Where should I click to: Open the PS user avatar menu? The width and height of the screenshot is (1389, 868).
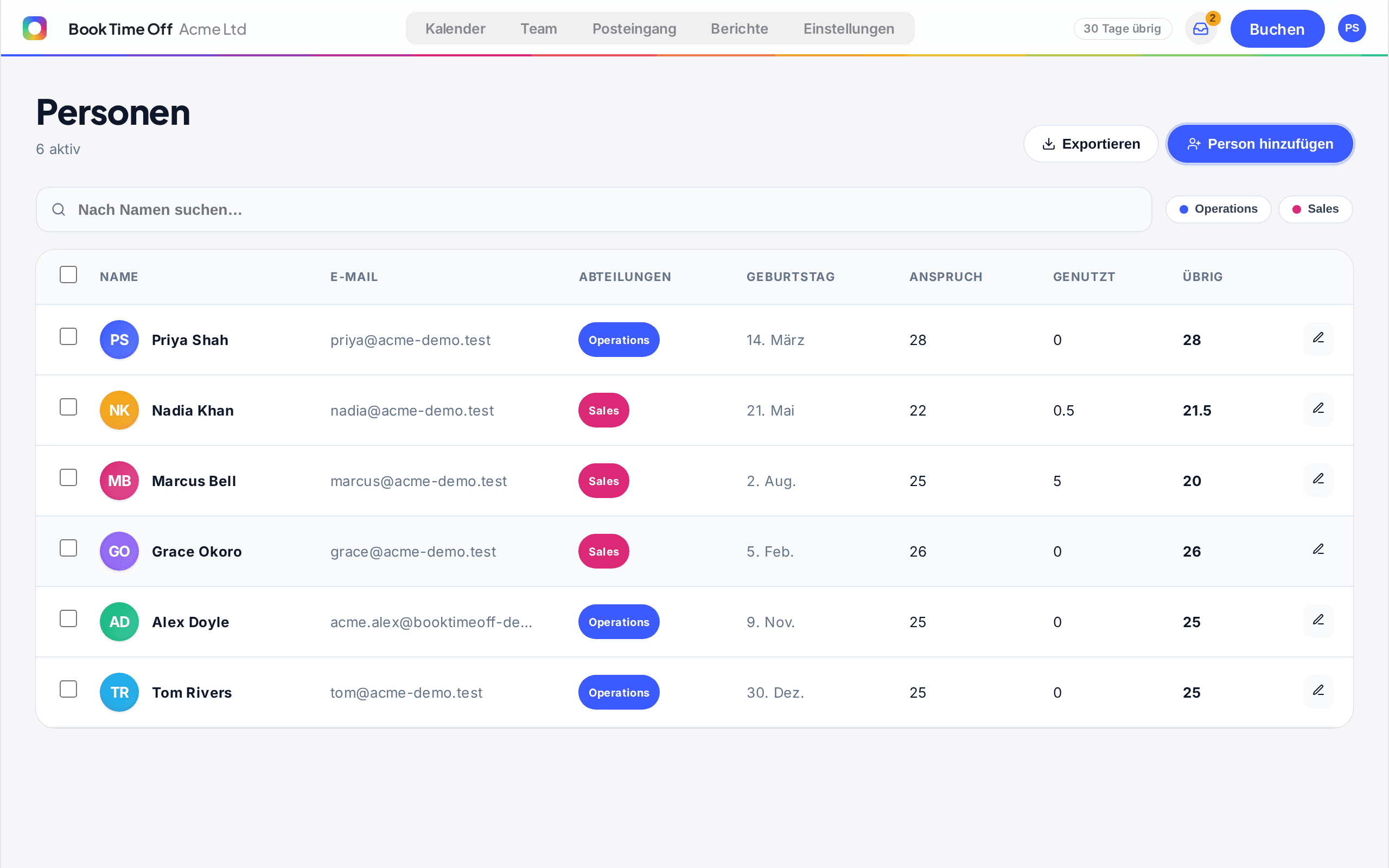[x=1351, y=29]
